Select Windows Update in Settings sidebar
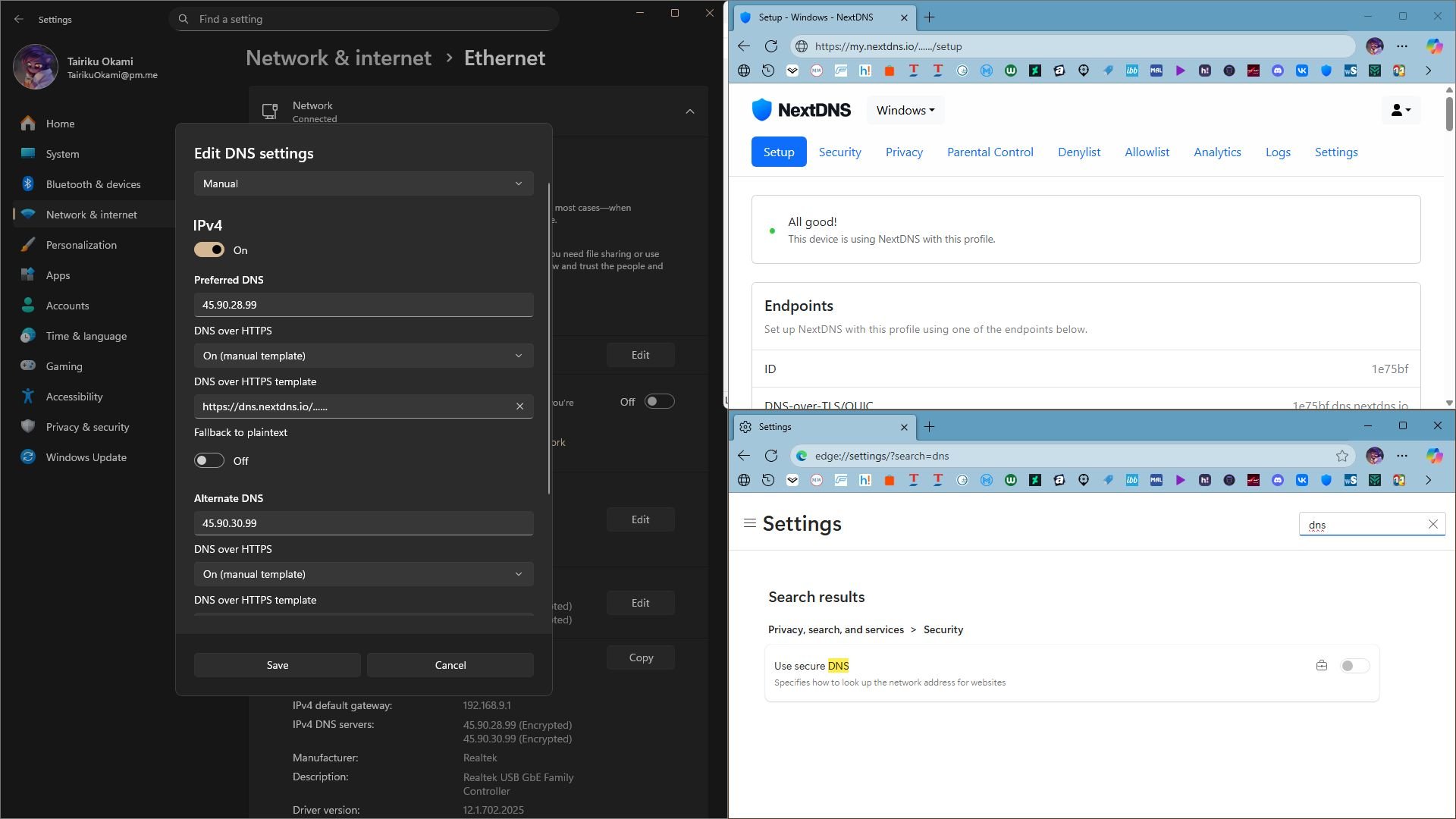This screenshot has height=819, width=1456. [94, 457]
